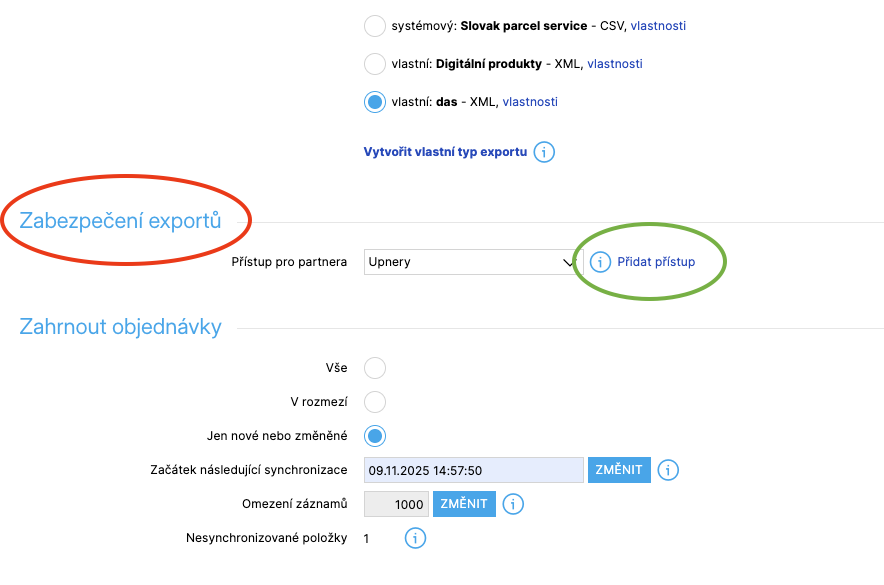The image size is (884, 585).
Task: Select Jen nové nebo změněné option
Action: point(375,436)
